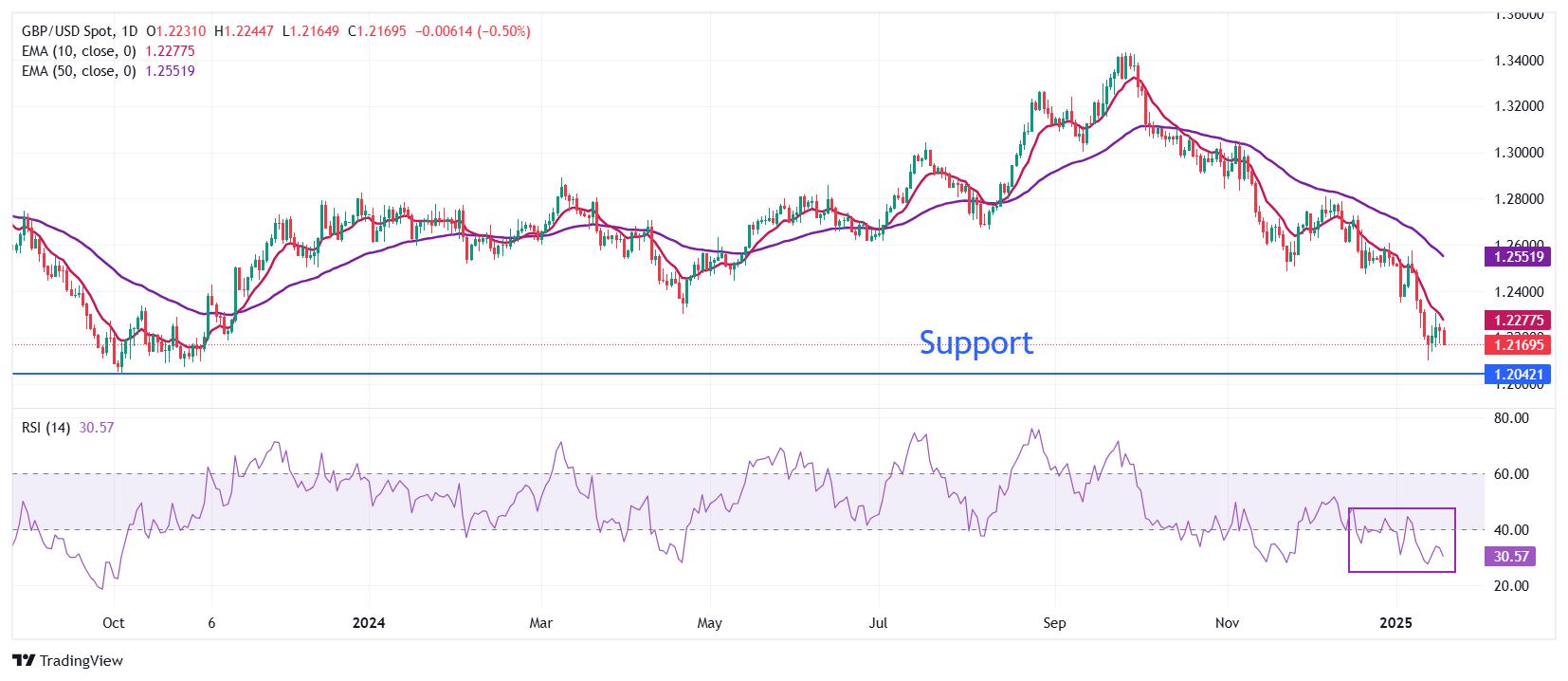This screenshot has width=1568, height=681.
Task: Click the 1.20421 support level price tag
Action: coord(1520,375)
